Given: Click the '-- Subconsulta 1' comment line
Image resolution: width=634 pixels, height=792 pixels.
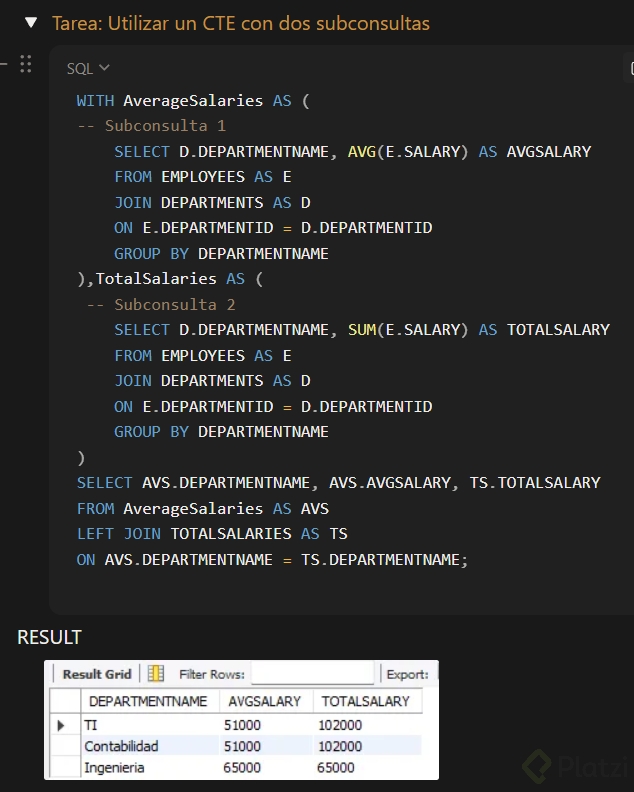Looking at the screenshot, I should pos(152,126).
